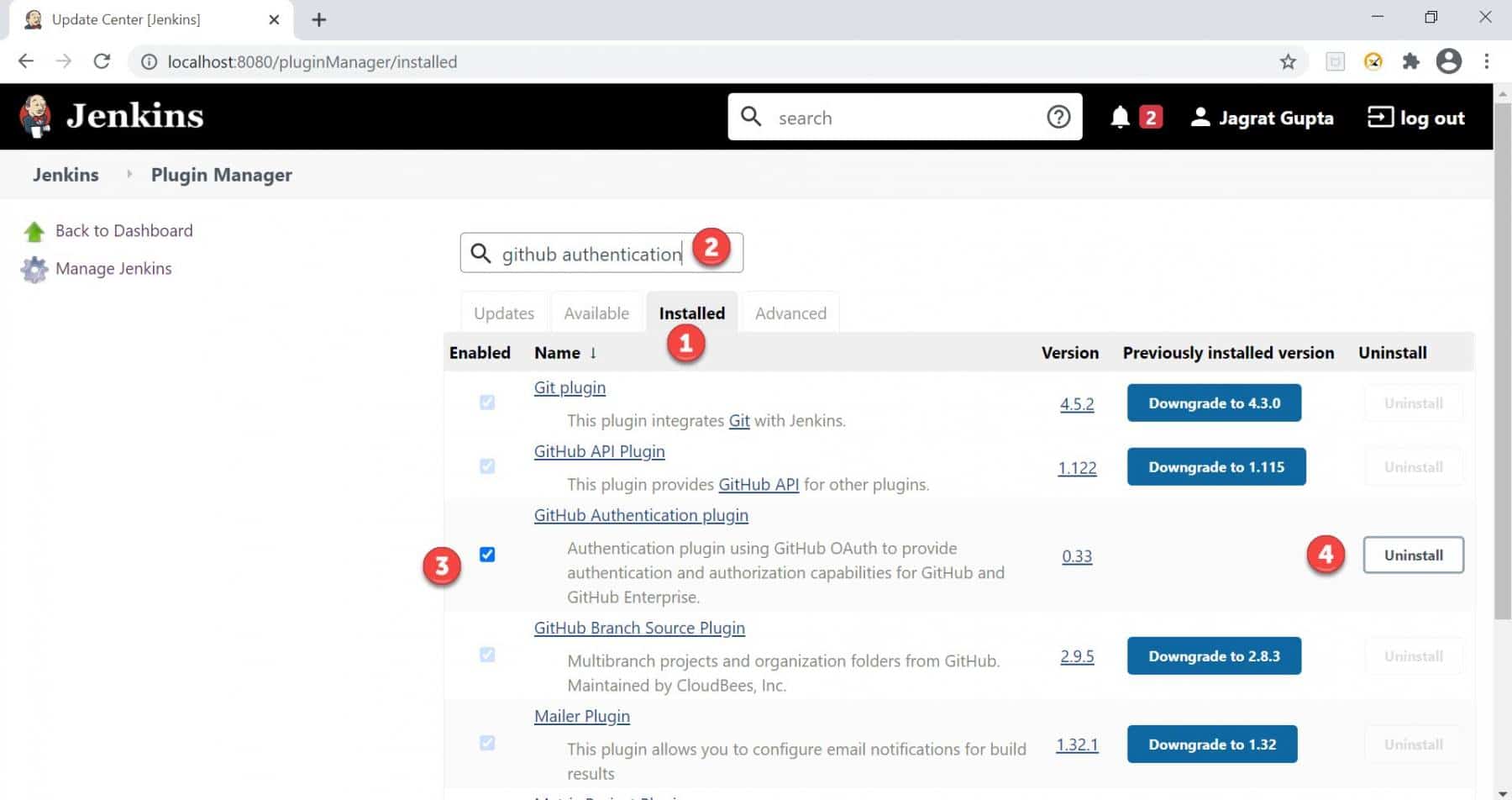1512x800 pixels.
Task: Click the red 2 notification badge
Action: pos(1151,117)
